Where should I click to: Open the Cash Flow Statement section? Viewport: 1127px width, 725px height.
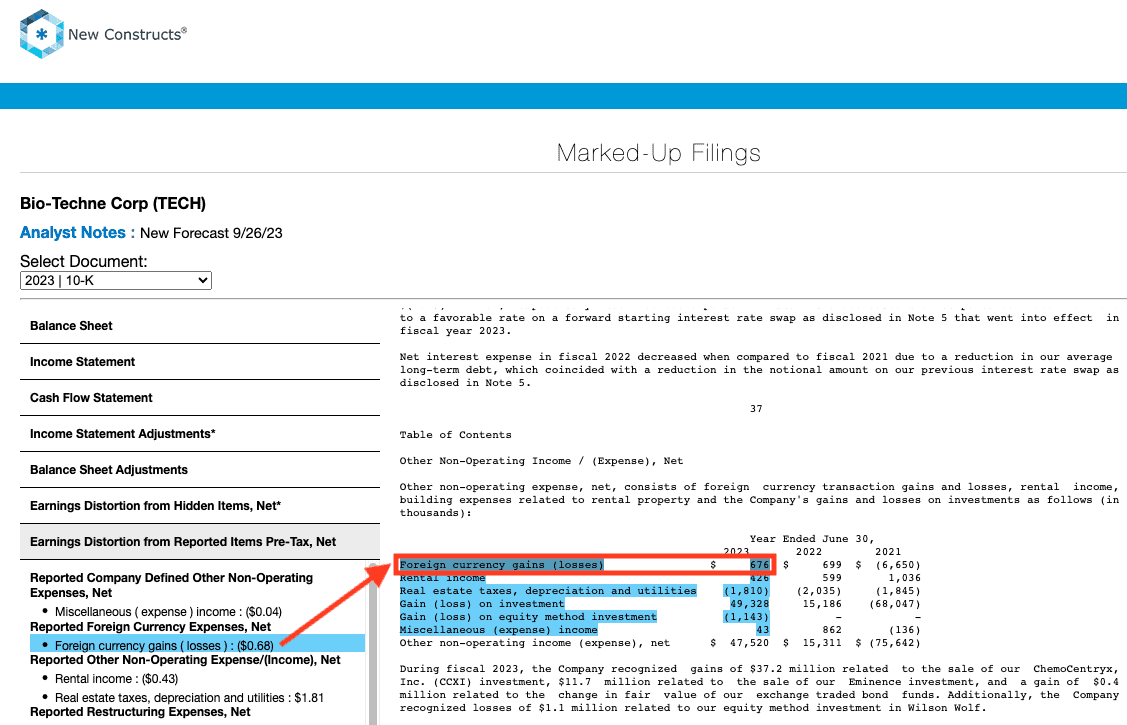pyautogui.click(x=200, y=397)
